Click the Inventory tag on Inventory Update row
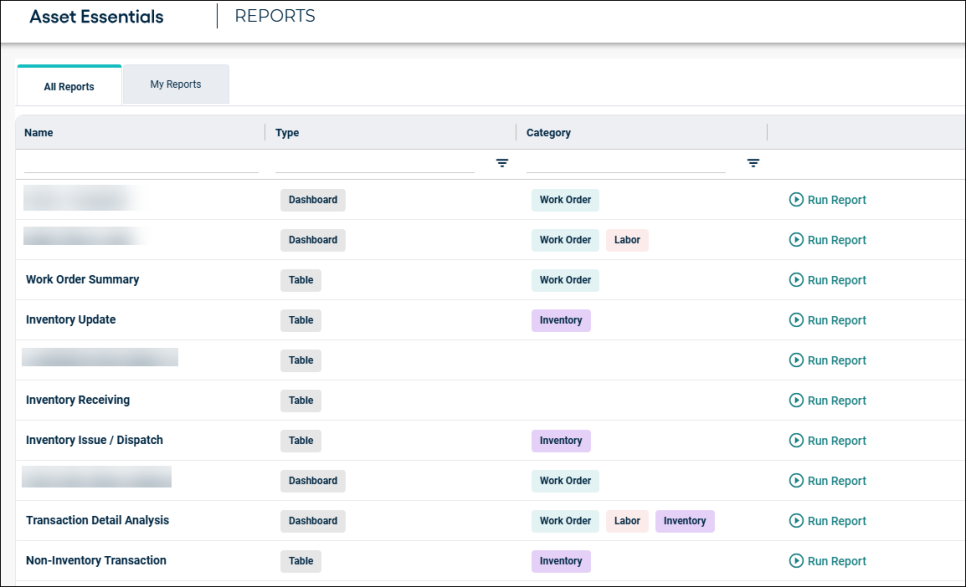This screenshot has width=966, height=587. (x=560, y=320)
